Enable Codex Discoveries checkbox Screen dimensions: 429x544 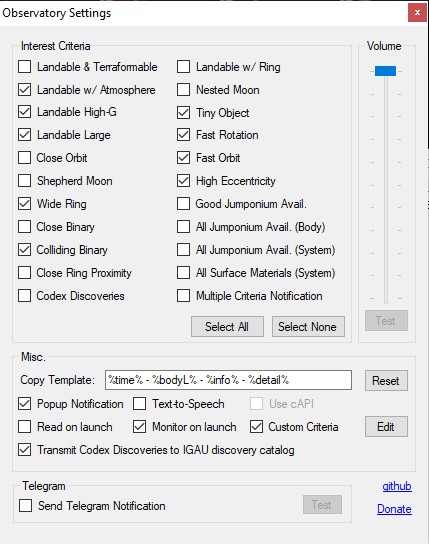(x=25, y=296)
